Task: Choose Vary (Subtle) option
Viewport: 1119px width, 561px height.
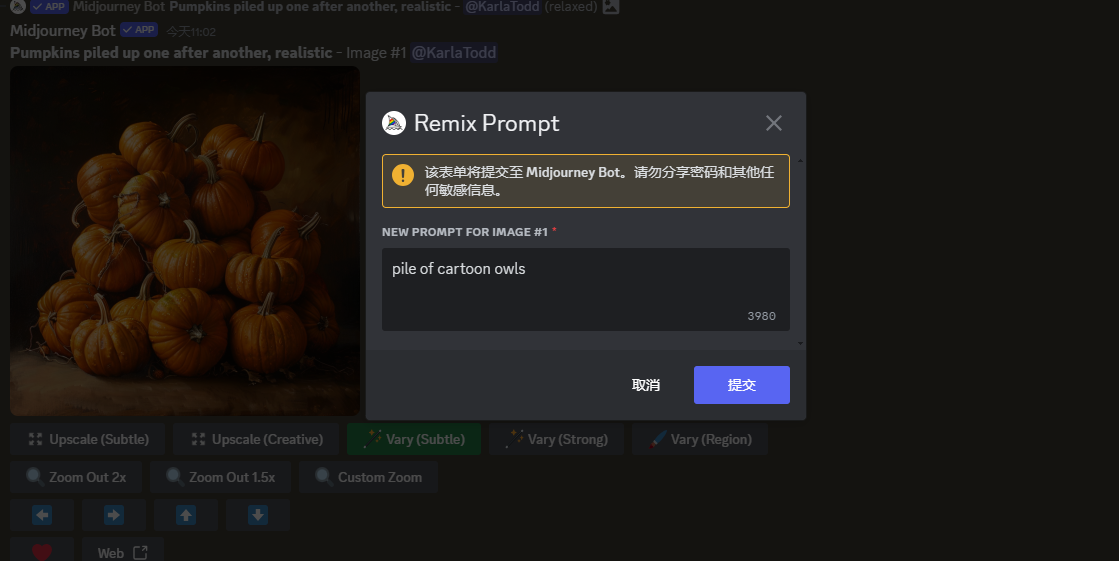Action: coord(414,439)
